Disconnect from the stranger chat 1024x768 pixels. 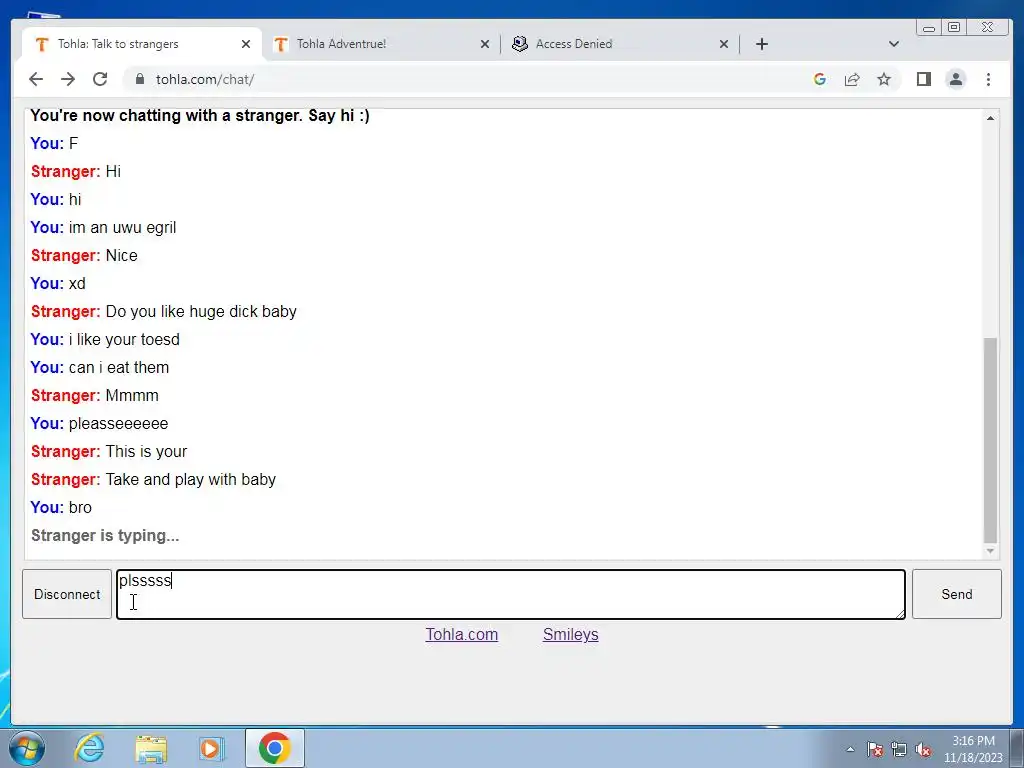(x=67, y=594)
